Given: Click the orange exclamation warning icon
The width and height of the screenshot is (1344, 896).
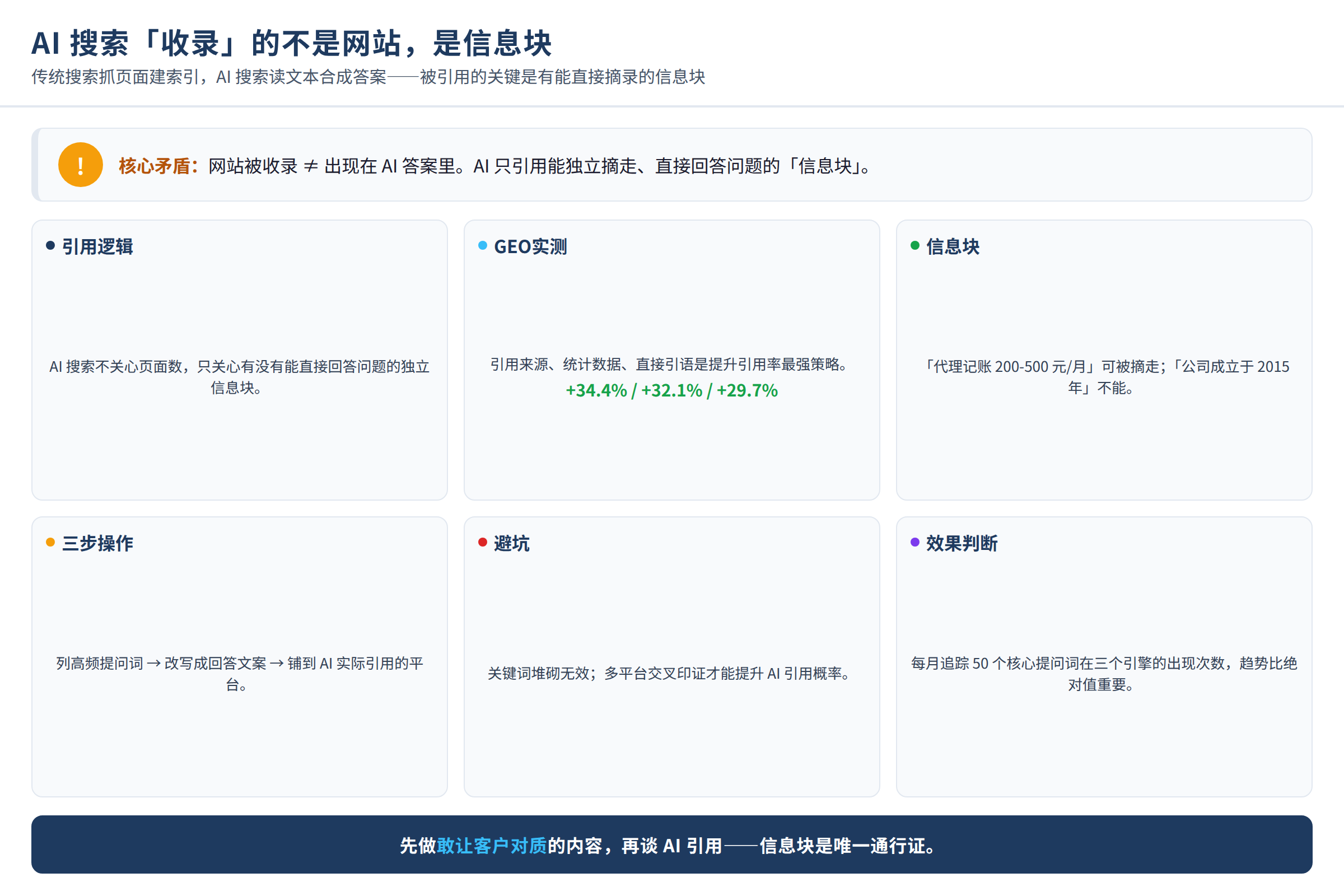Looking at the screenshot, I should [81, 165].
